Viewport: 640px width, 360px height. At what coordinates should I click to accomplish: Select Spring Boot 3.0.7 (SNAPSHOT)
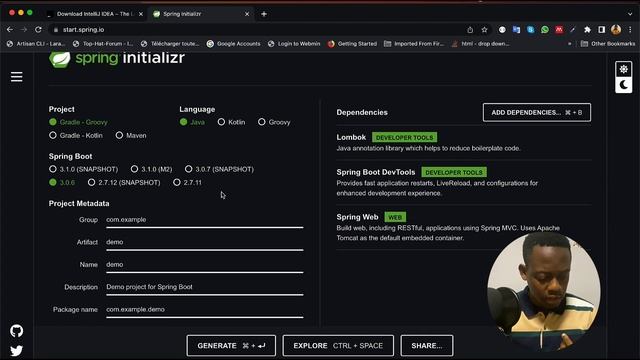[x=219, y=169]
